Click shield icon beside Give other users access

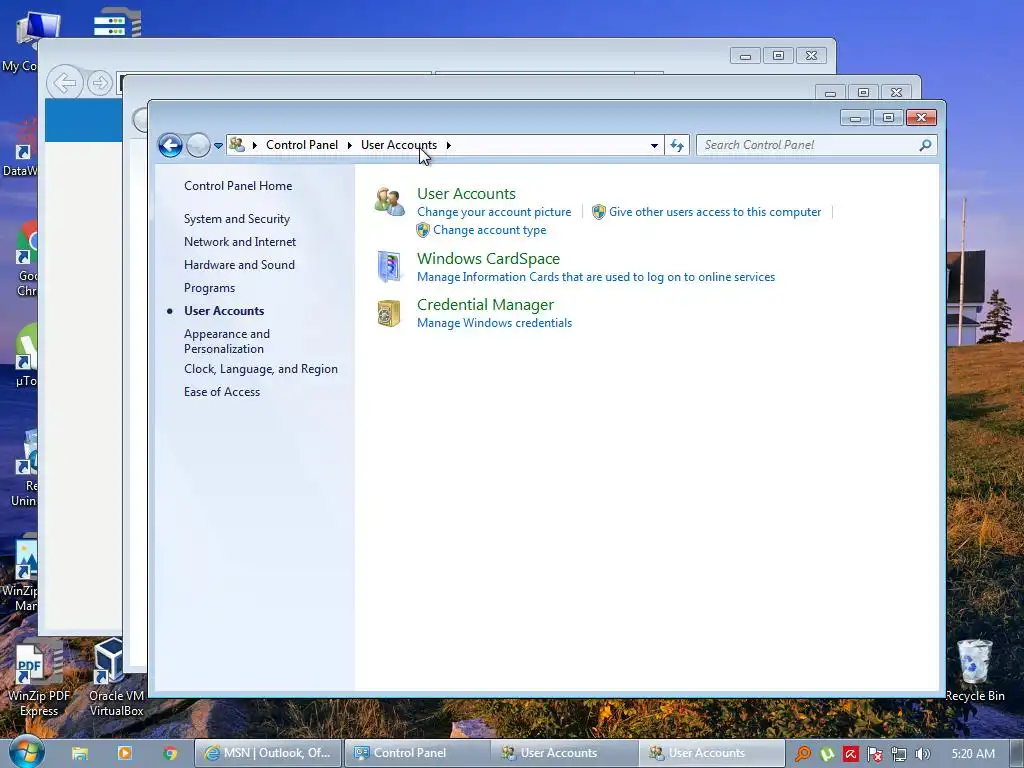[599, 212]
